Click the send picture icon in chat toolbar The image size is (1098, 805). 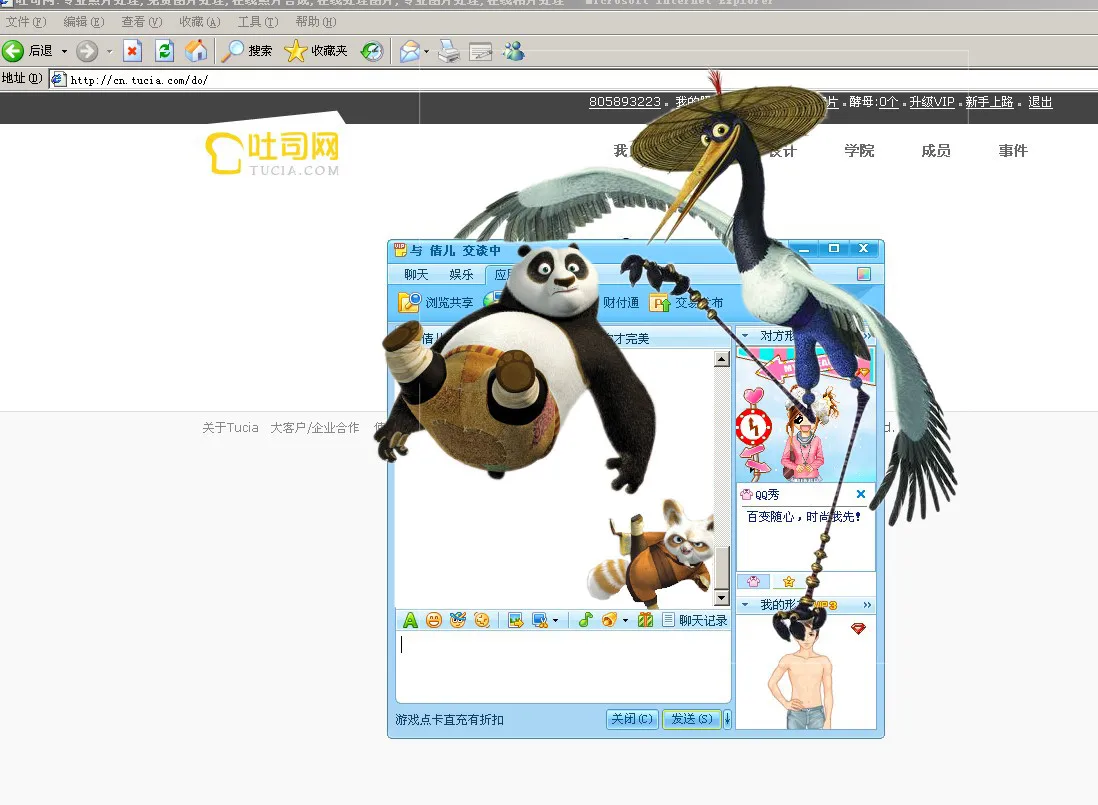(516, 621)
